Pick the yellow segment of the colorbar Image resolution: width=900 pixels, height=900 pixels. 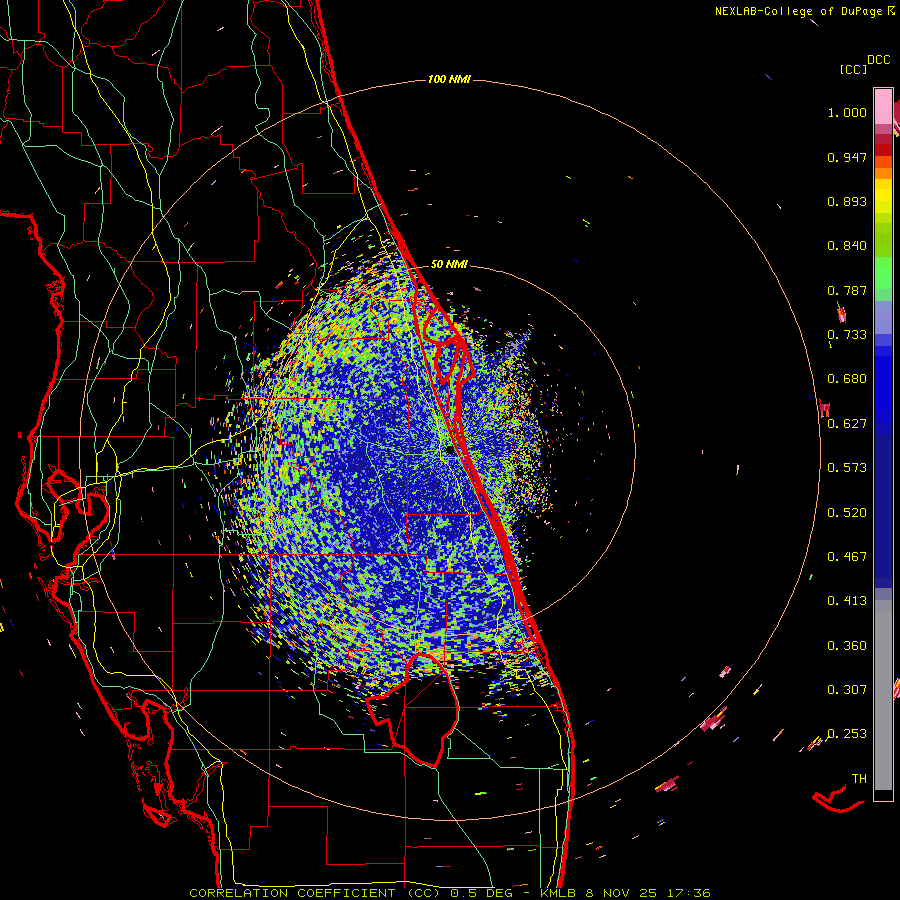click(883, 196)
